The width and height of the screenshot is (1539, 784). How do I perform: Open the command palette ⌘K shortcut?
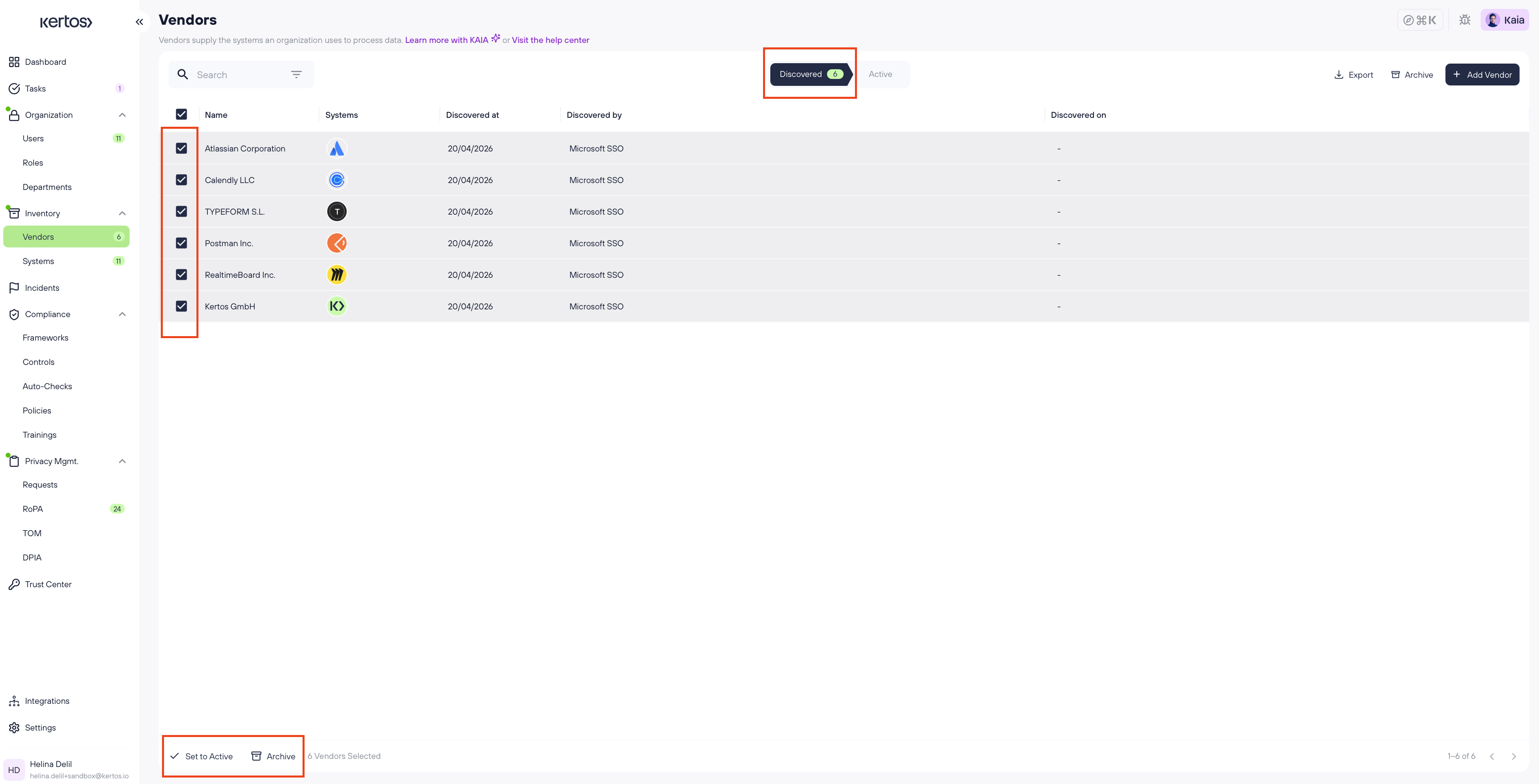click(x=1420, y=20)
